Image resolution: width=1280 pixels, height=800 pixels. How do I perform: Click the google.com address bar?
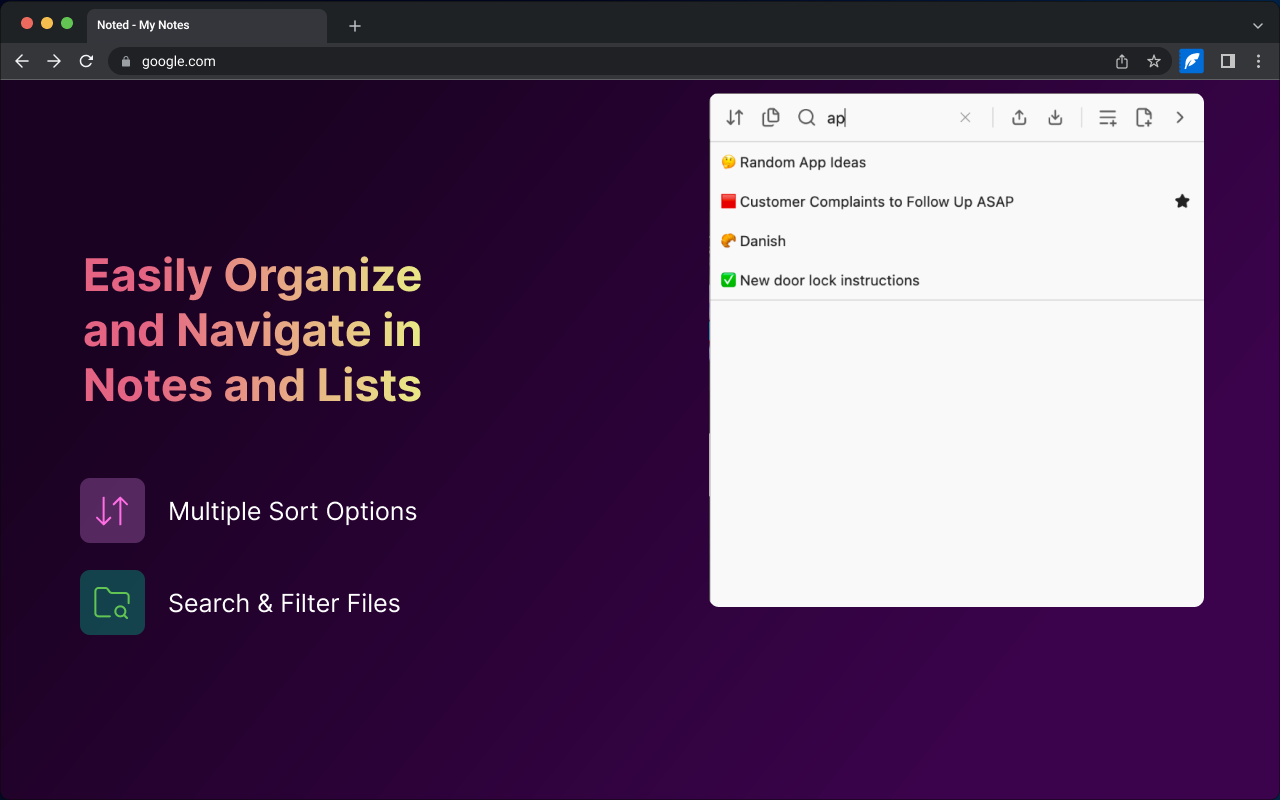[640, 61]
